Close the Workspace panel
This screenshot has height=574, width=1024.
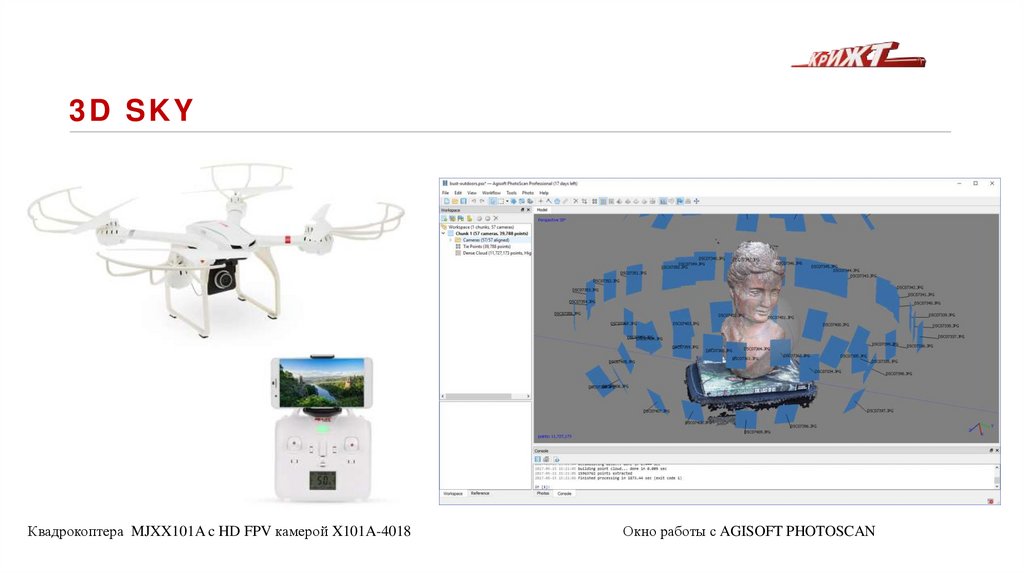[x=528, y=210]
